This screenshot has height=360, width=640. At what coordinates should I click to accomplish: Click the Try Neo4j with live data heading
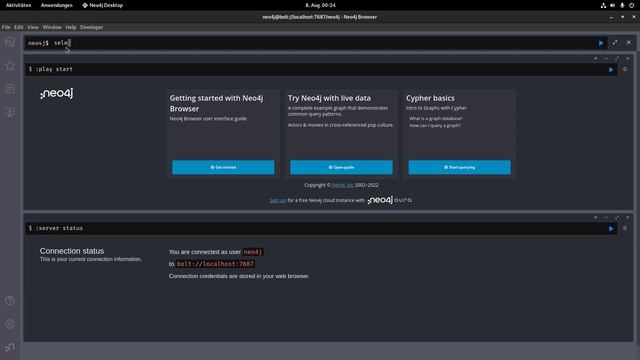coord(329,98)
